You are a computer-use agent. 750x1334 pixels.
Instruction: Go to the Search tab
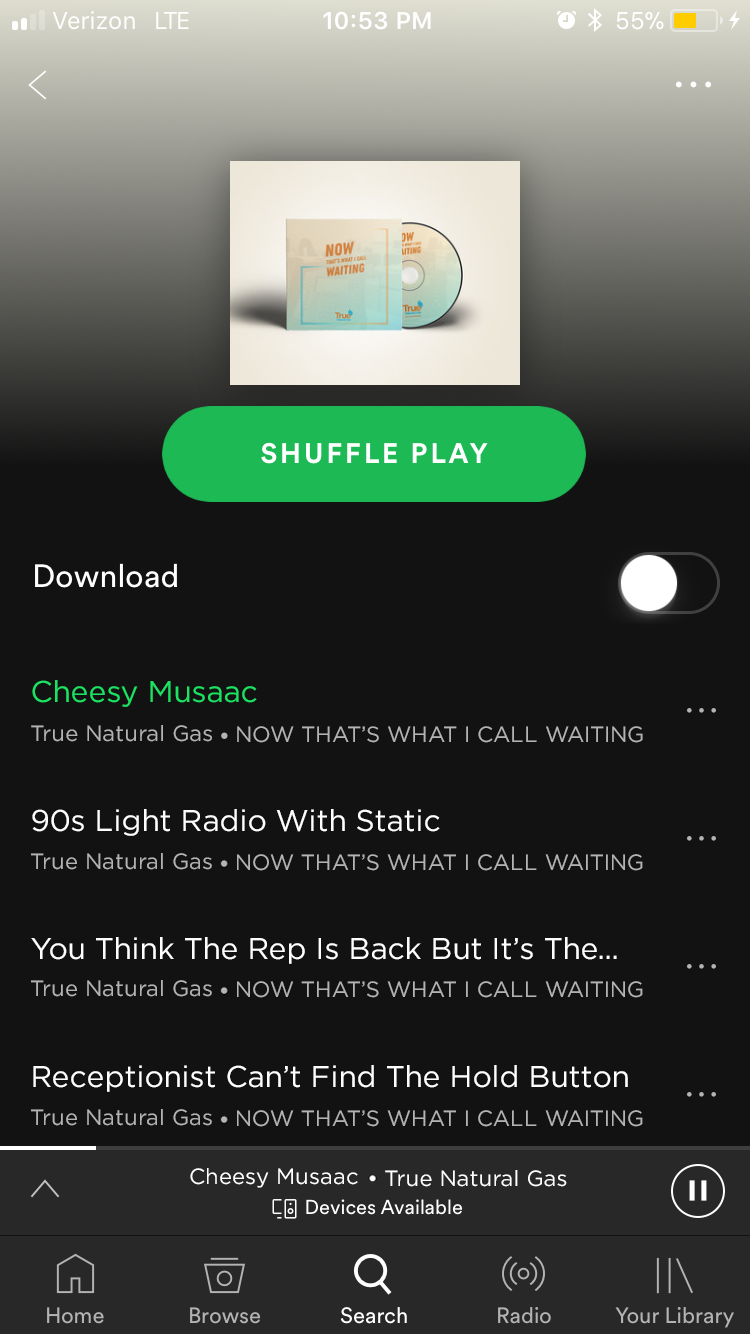click(x=374, y=1290)
